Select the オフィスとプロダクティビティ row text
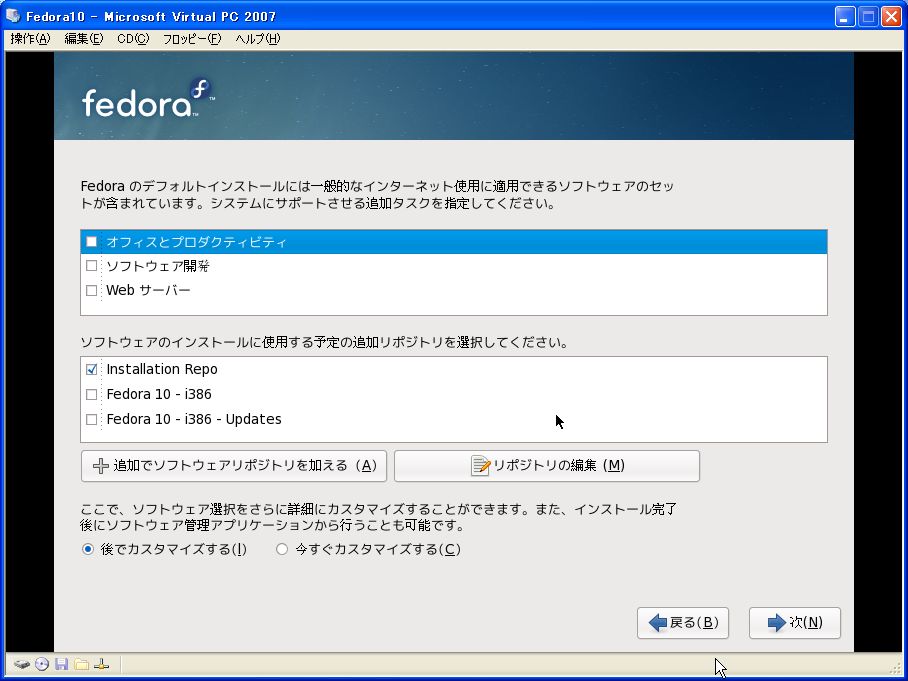The width and height of the screenshot is (908, 681). pos(196,241)
